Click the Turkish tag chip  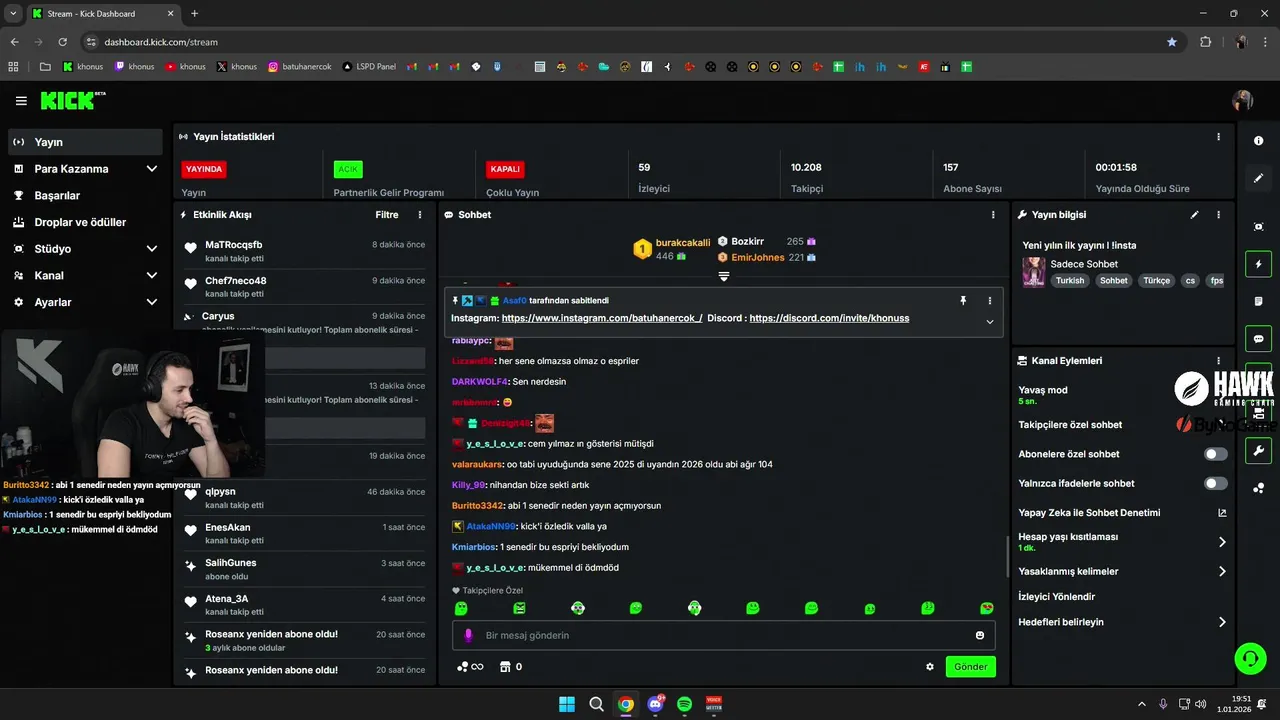tap(1069, 281)
